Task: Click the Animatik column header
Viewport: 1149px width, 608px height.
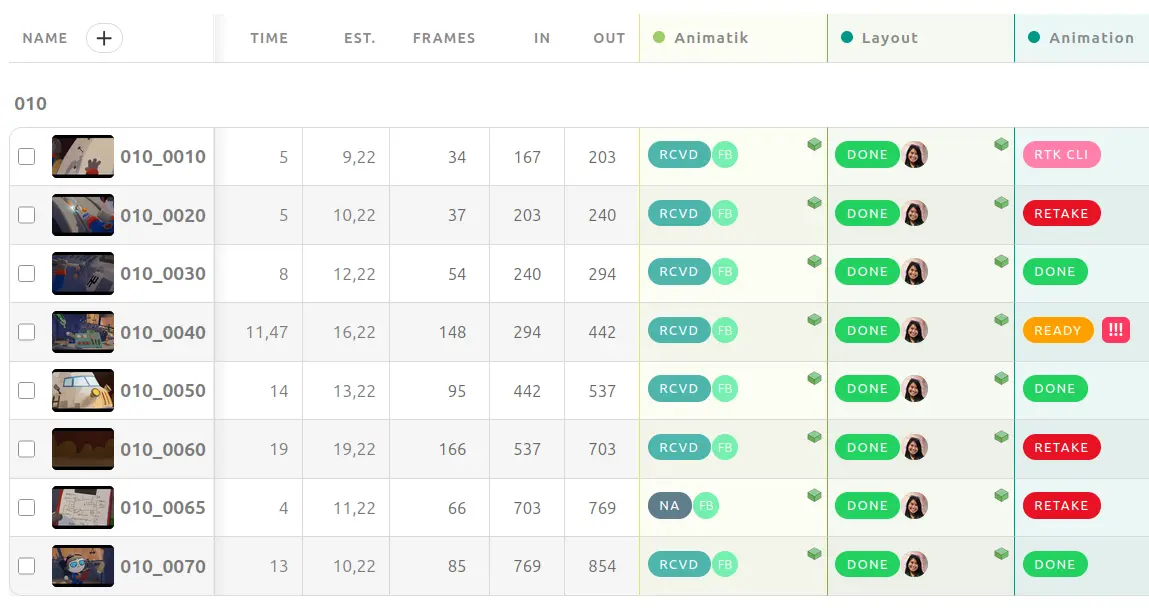Action: click(x=711, y=38)
